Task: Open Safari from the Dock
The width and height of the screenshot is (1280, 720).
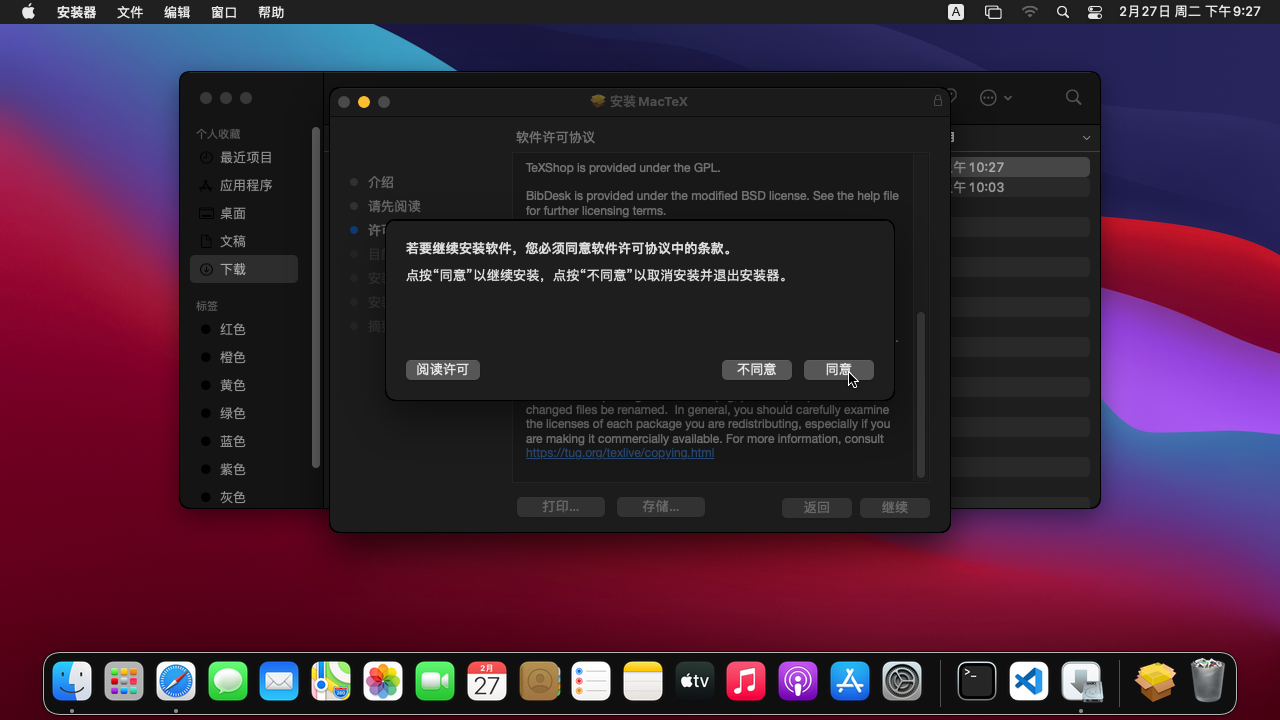Action: click(x=176, y=681)
